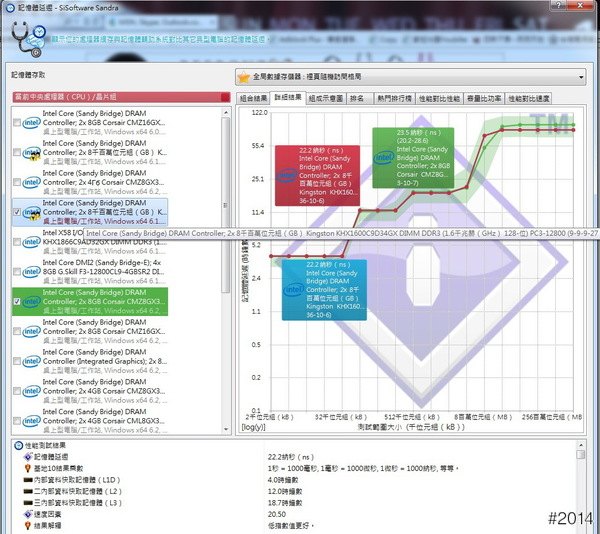
Task: Click the Intel icon of the Intel X58 I/O row
Action: click(31, 242)
